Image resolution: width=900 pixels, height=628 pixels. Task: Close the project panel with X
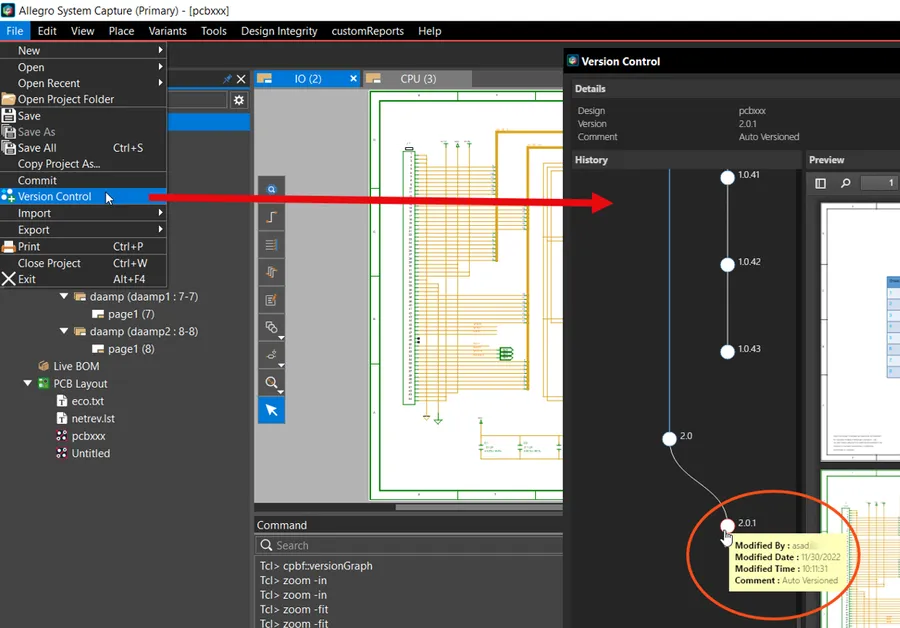pos(241,79)
